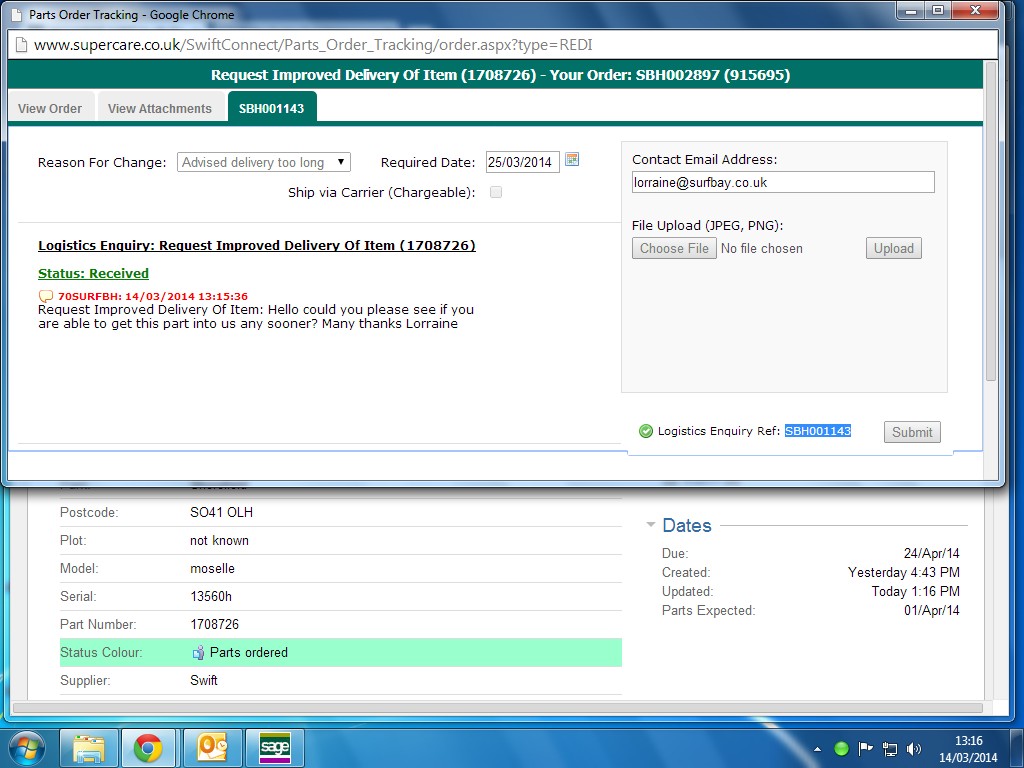
Task: Click the Contact Email Address field
Action: (783, 182)
